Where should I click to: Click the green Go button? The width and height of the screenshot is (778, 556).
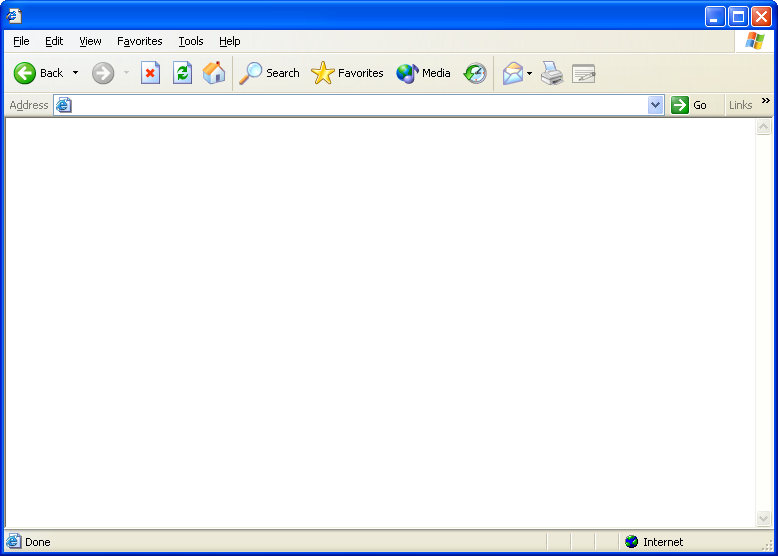pyautogui.click(x=689, y=105)
